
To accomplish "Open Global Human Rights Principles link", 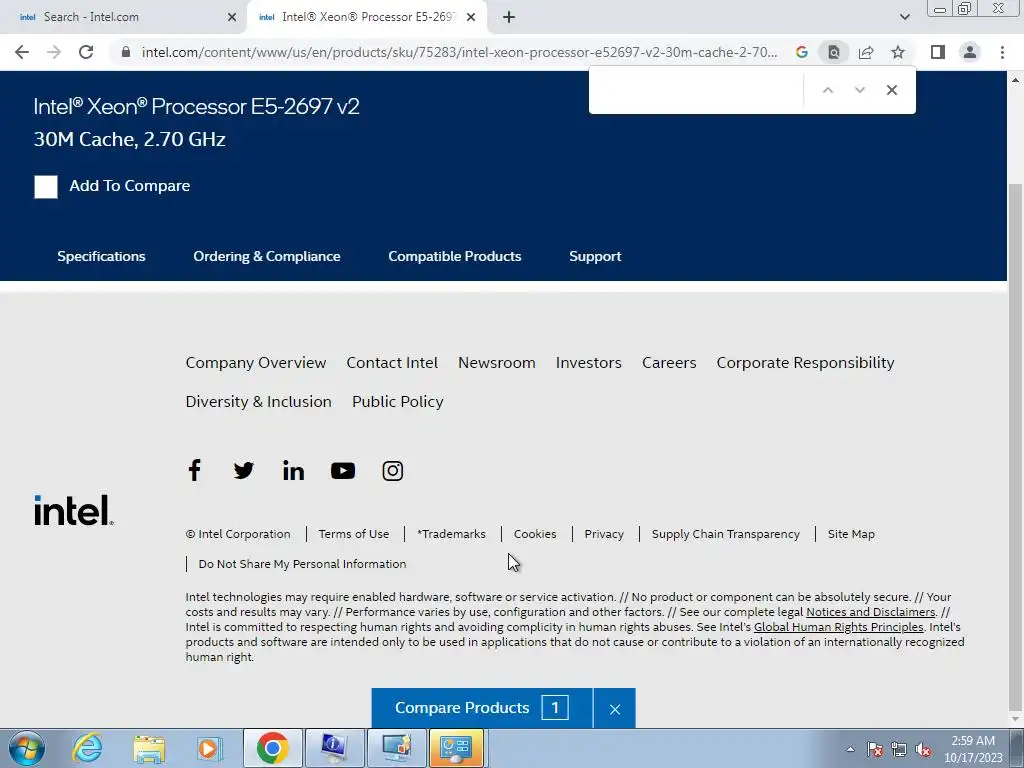I will tap(839, 627).
